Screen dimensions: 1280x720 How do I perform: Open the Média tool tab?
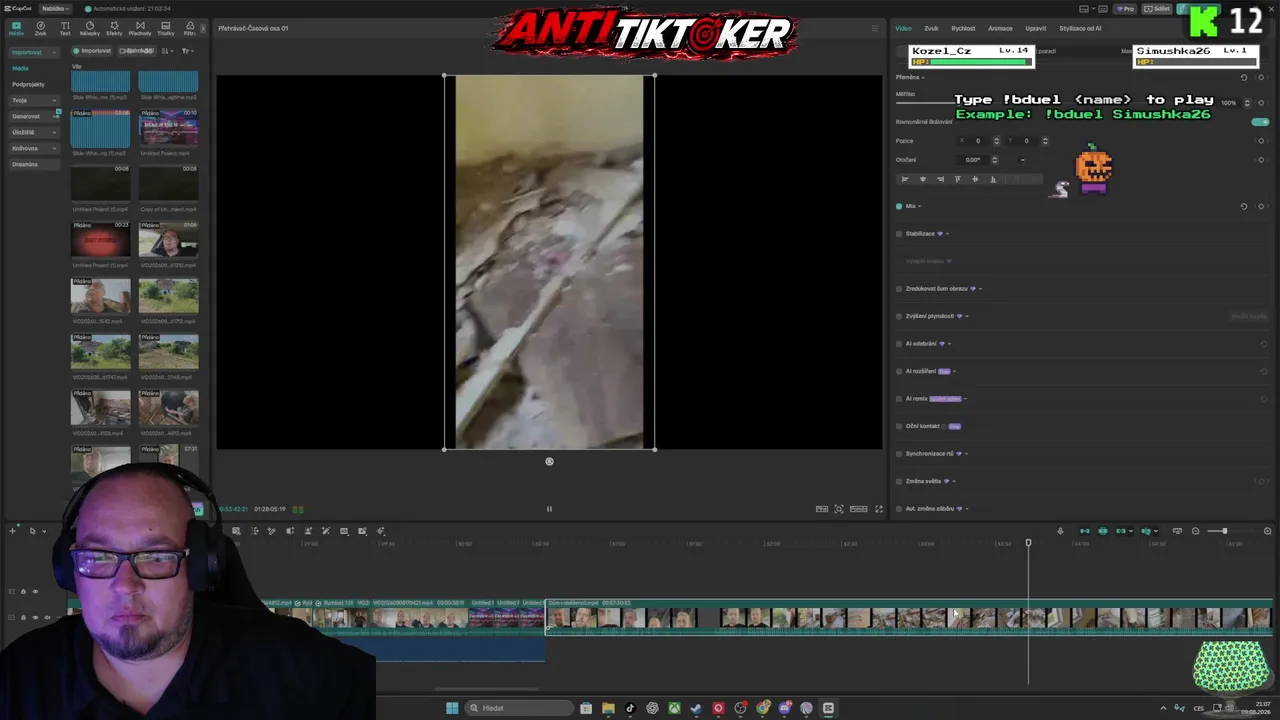point(16,28)
